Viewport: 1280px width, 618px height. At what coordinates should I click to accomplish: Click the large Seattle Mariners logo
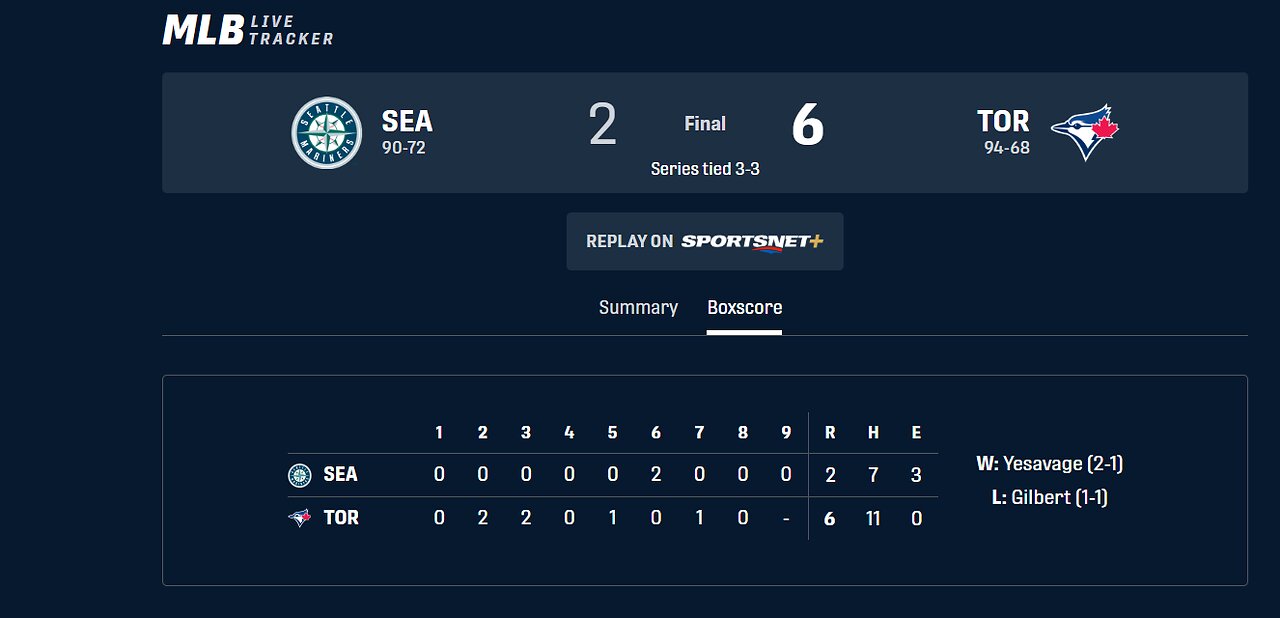point(326,133)
